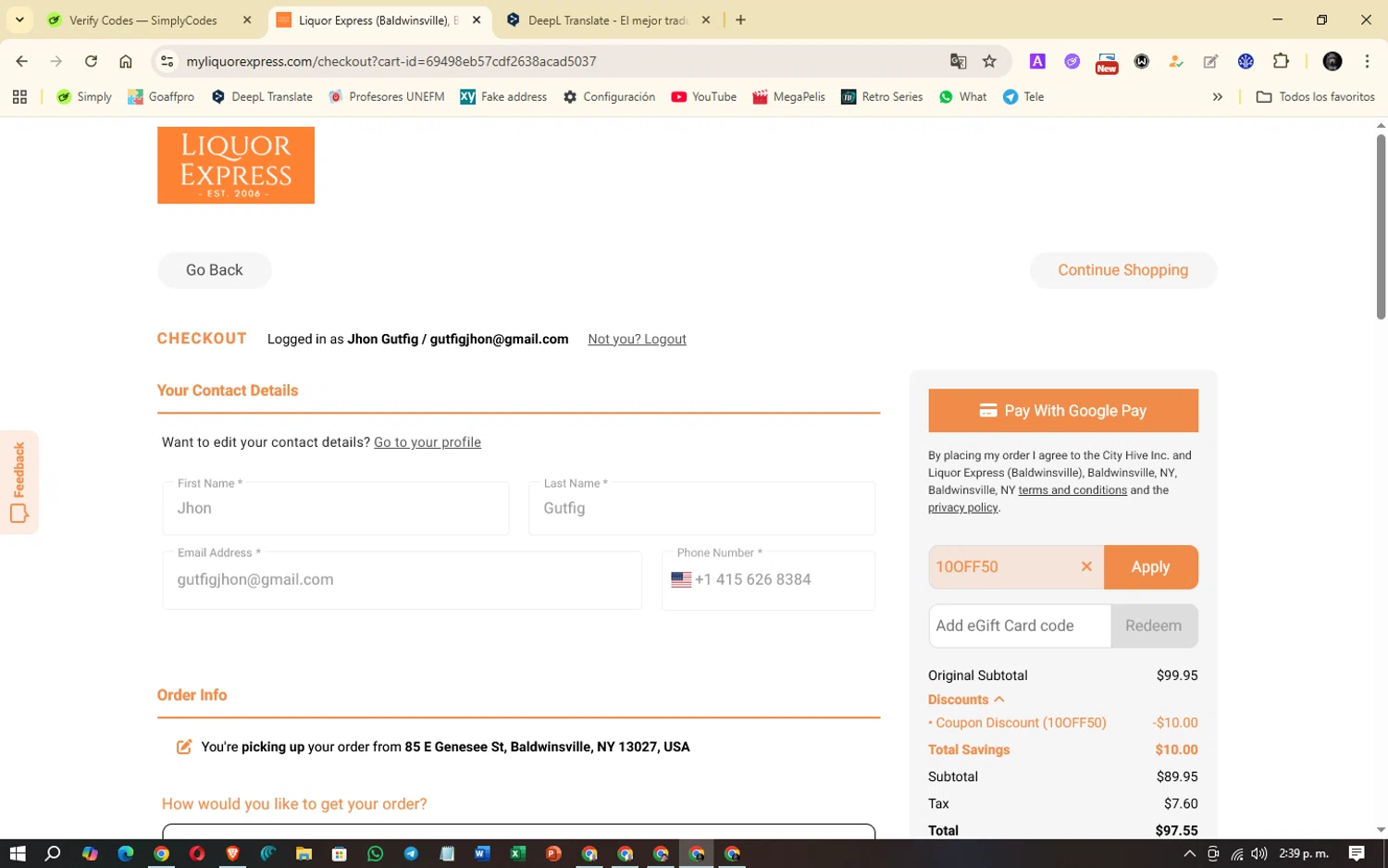Open PowerPoint from the taskbar
Viewport: 1388px width, 868px height.
click(553, 853)
